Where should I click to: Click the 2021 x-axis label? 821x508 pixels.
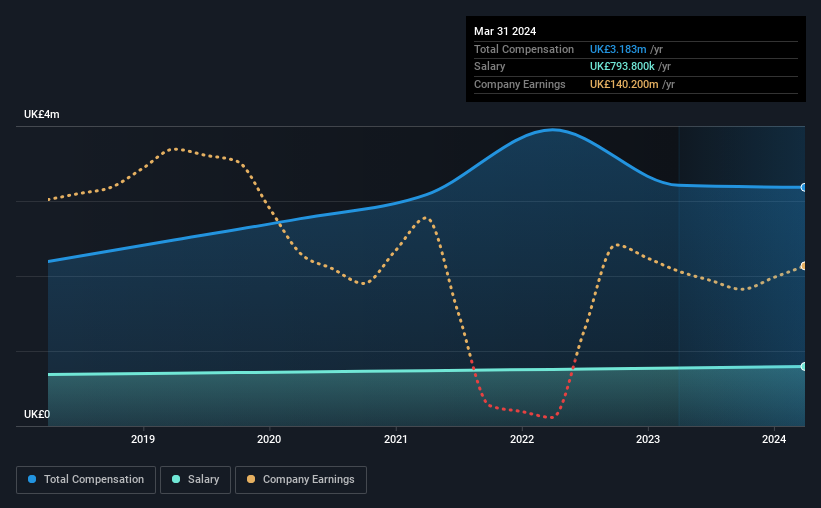(396, 439)
